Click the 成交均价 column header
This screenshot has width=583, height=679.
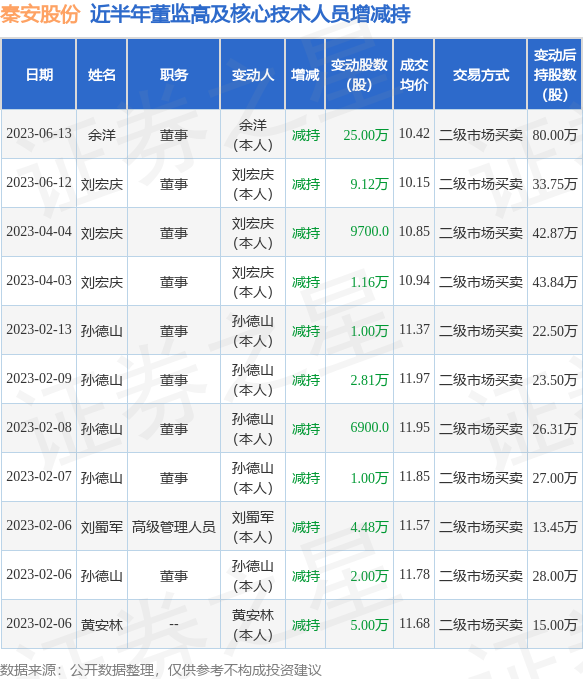pyautogui.click(x=414, y=74)
